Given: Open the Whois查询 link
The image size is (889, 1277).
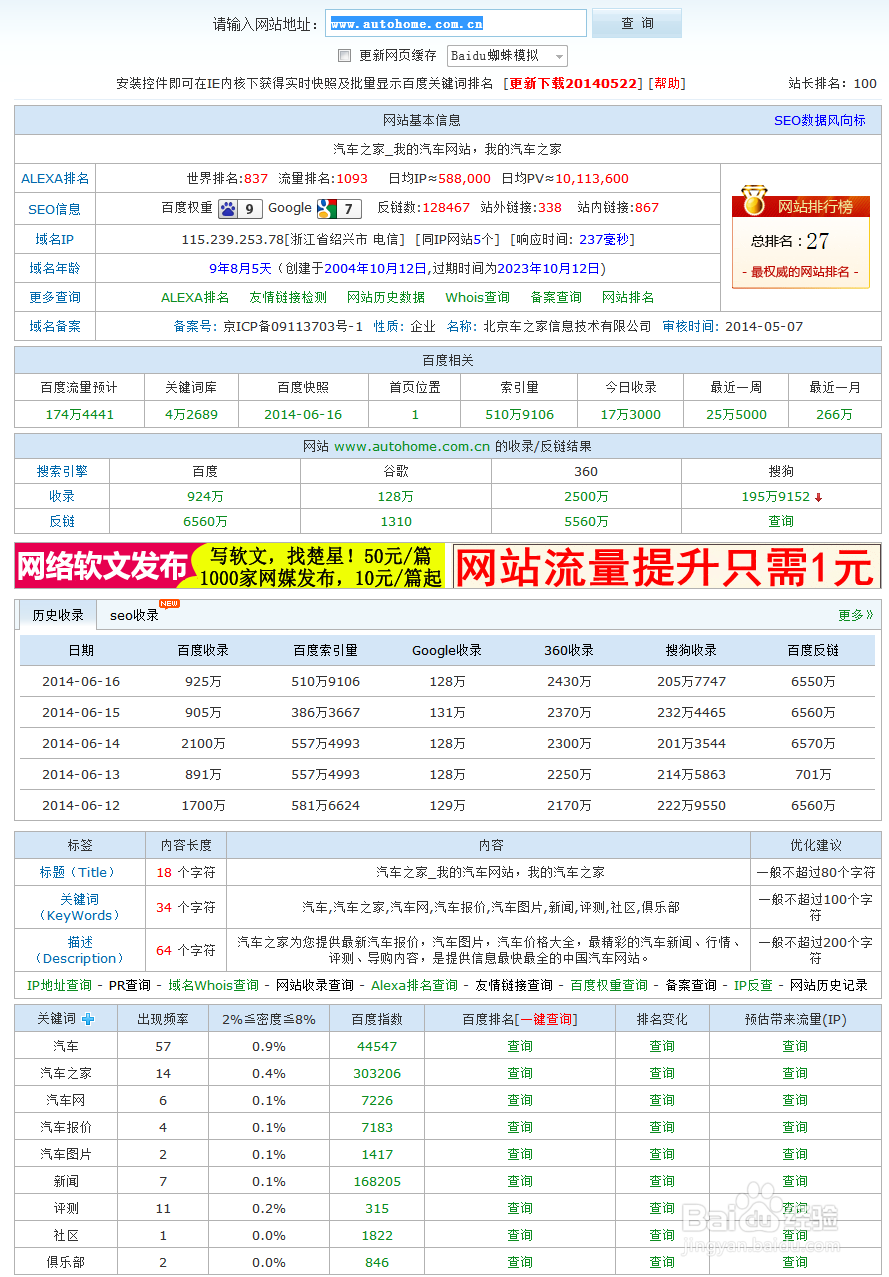Looking at the screenshot, I should click(478, 297).
